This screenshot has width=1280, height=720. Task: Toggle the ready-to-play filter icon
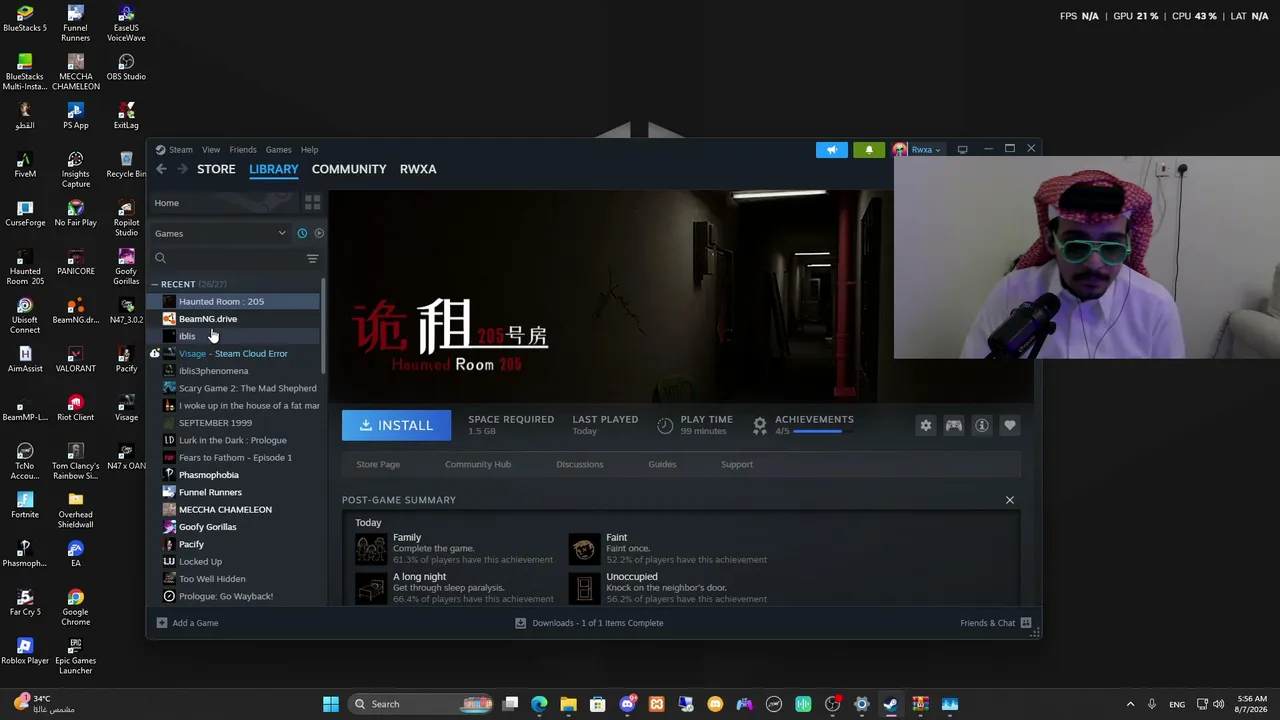(x=319, y=233)
